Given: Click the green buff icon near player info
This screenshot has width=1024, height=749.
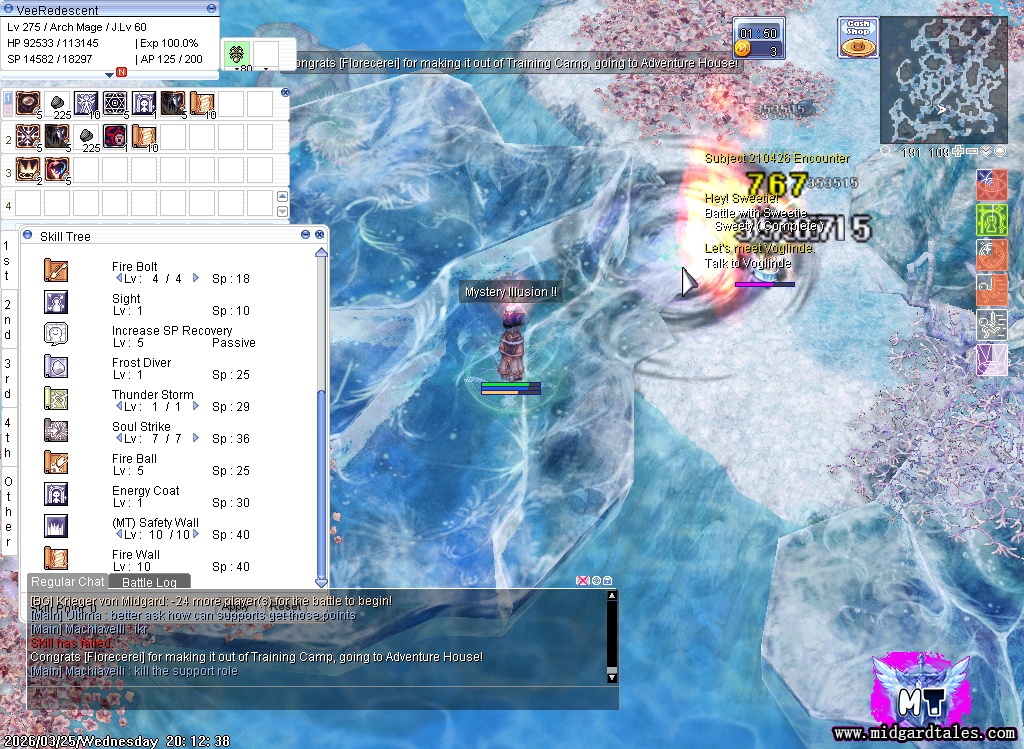Looking at the screenshot, I should 236,54.
